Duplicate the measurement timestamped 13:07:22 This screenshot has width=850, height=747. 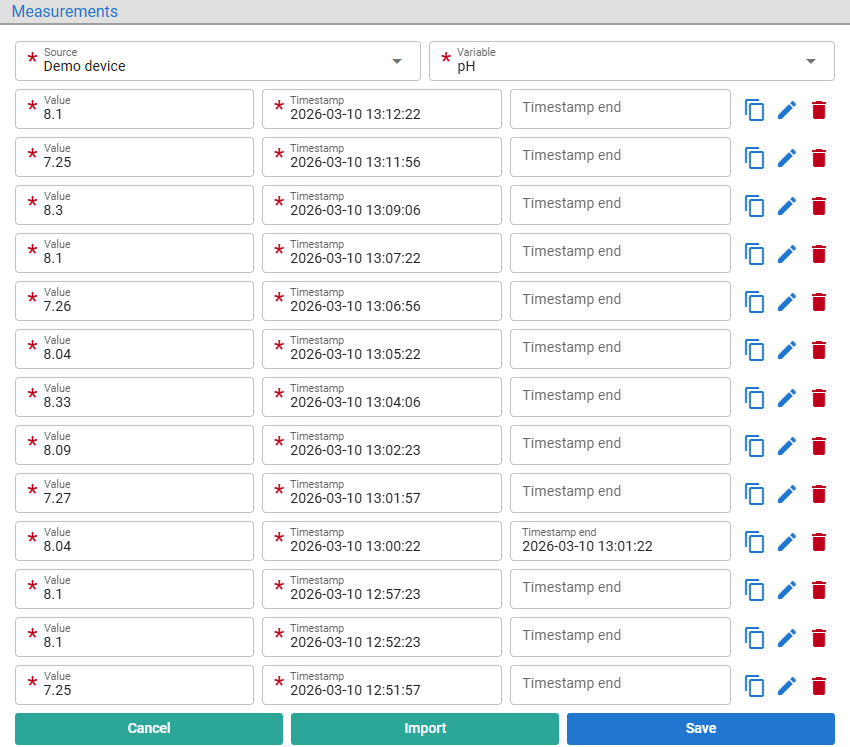(x=754, y=254)
